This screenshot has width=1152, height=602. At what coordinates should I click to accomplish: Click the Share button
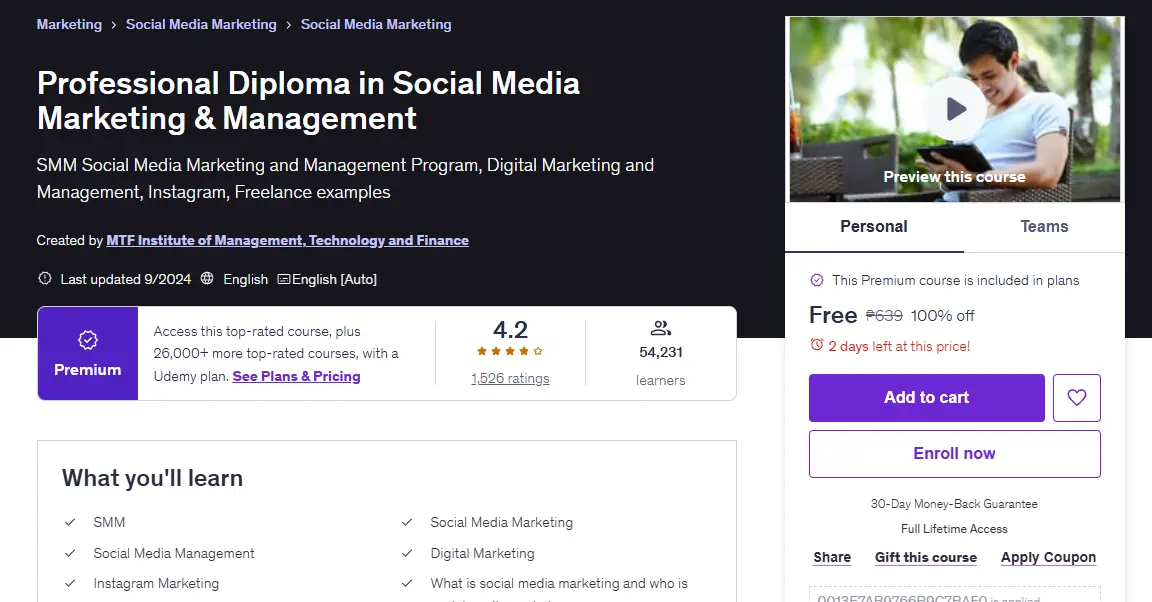[x=832, y=557]
